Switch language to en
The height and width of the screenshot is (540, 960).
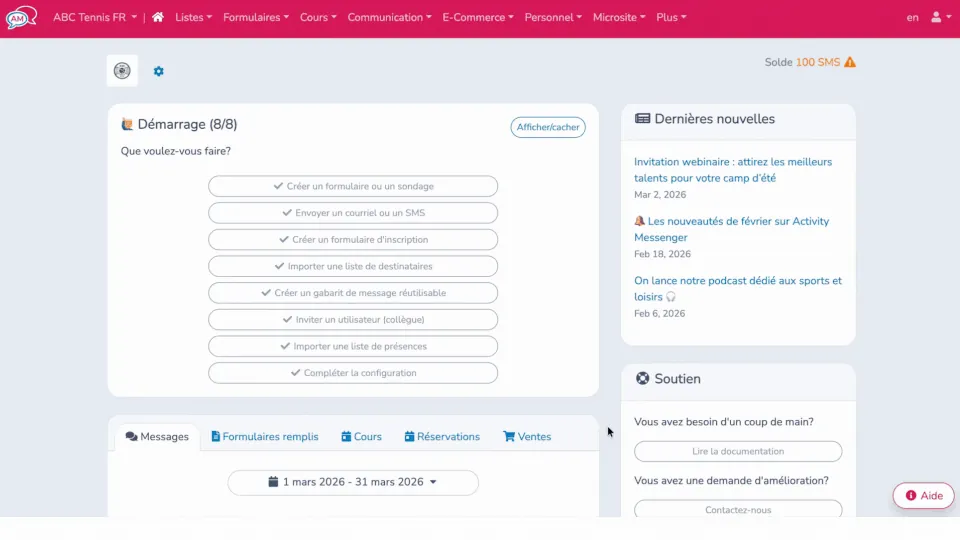[912, 18]
